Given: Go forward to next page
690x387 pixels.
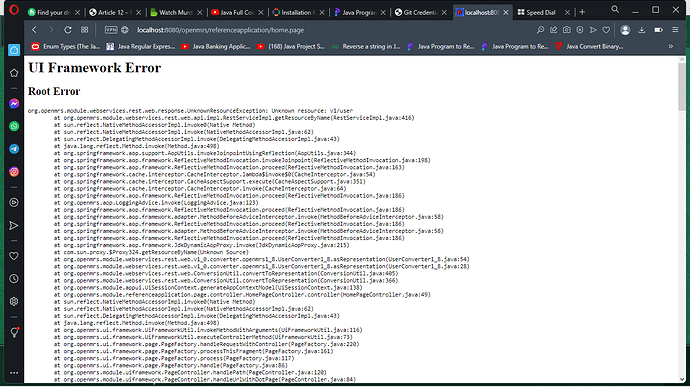Looking at the screenshot, I should 51,30.
